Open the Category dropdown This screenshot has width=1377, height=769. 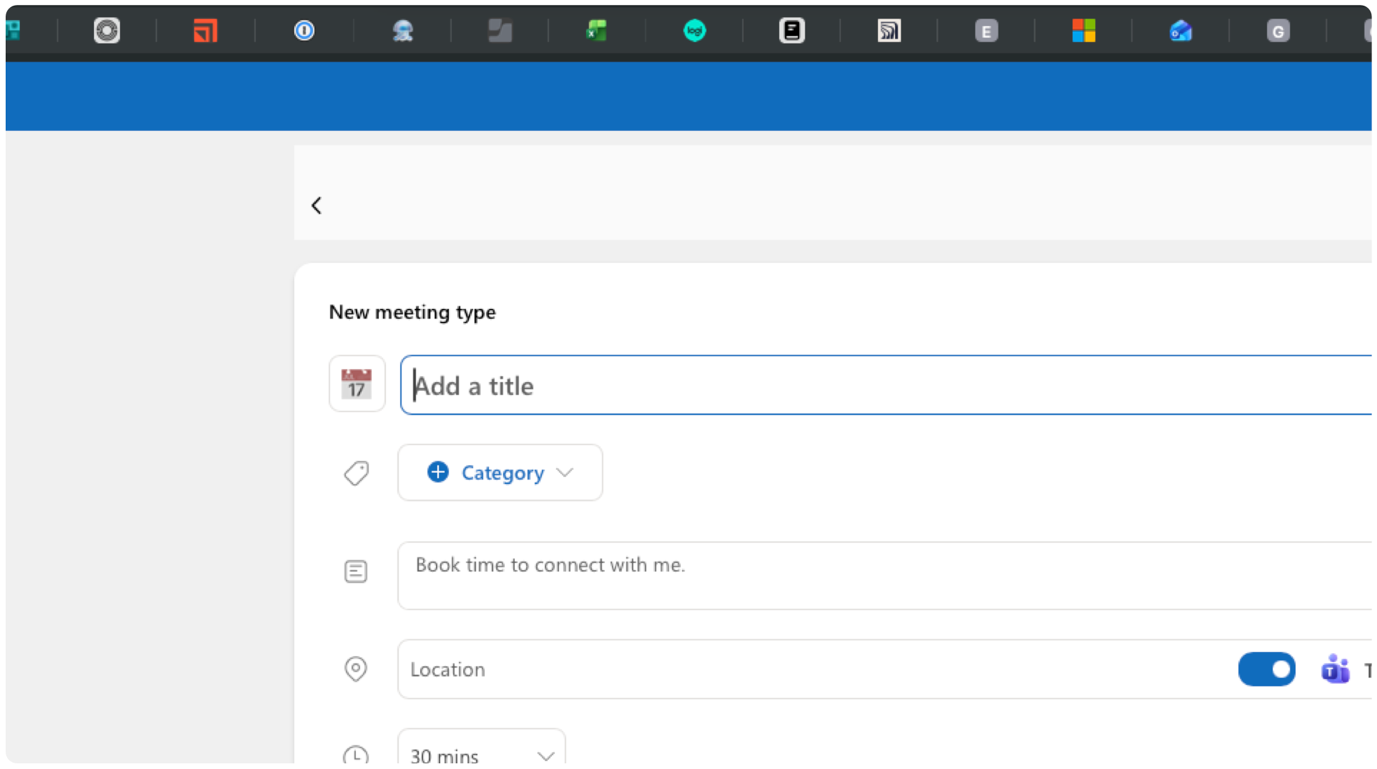click(x=500, y=473)
